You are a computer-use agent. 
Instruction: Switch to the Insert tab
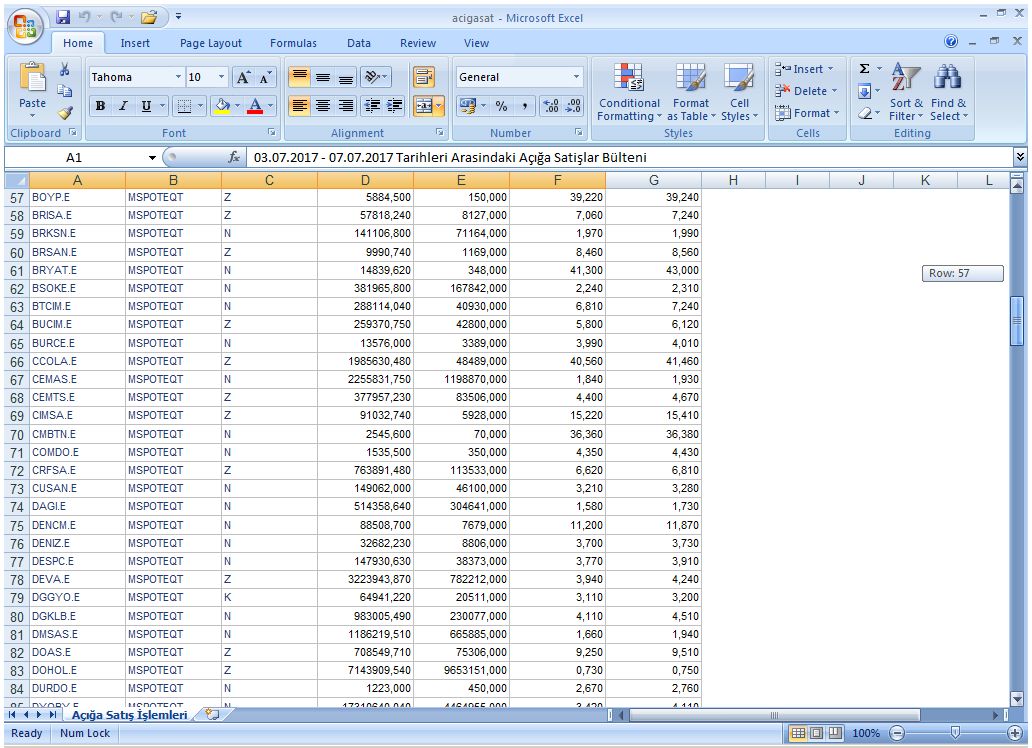(x=135, y=43)
